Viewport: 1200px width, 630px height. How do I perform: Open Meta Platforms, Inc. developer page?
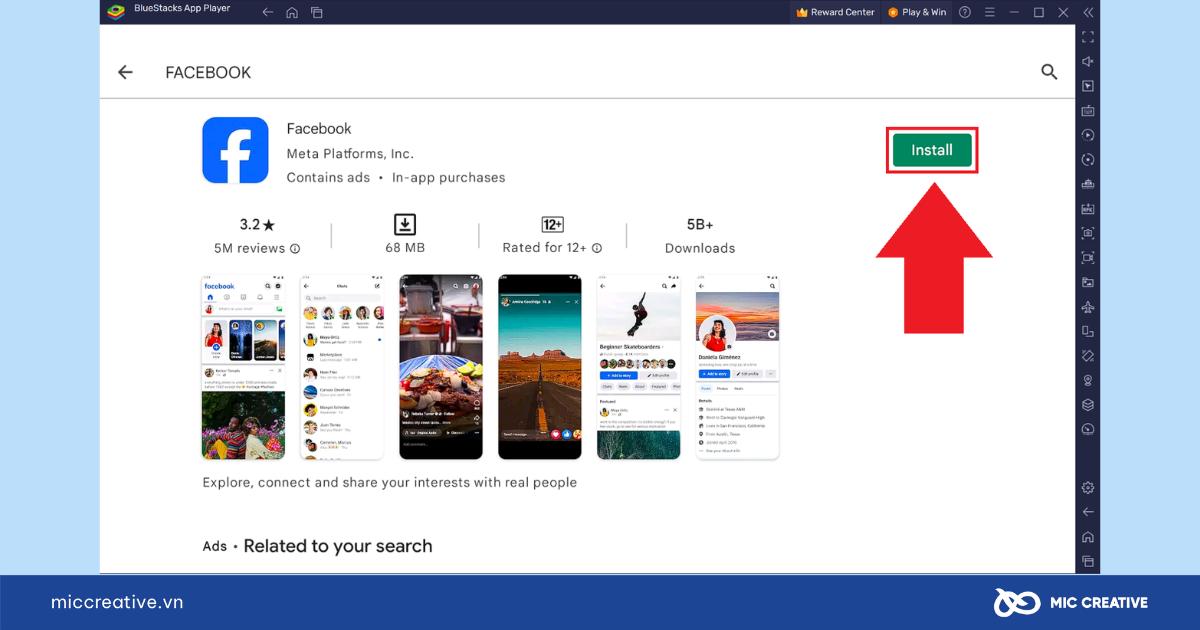(349, 153)
